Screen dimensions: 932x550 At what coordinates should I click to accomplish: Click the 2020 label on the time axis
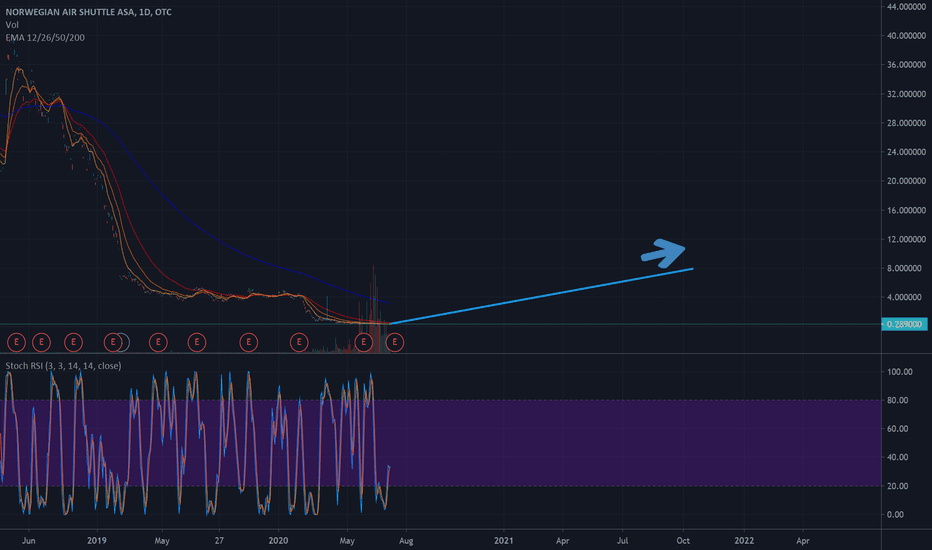[x=278, y=540]
